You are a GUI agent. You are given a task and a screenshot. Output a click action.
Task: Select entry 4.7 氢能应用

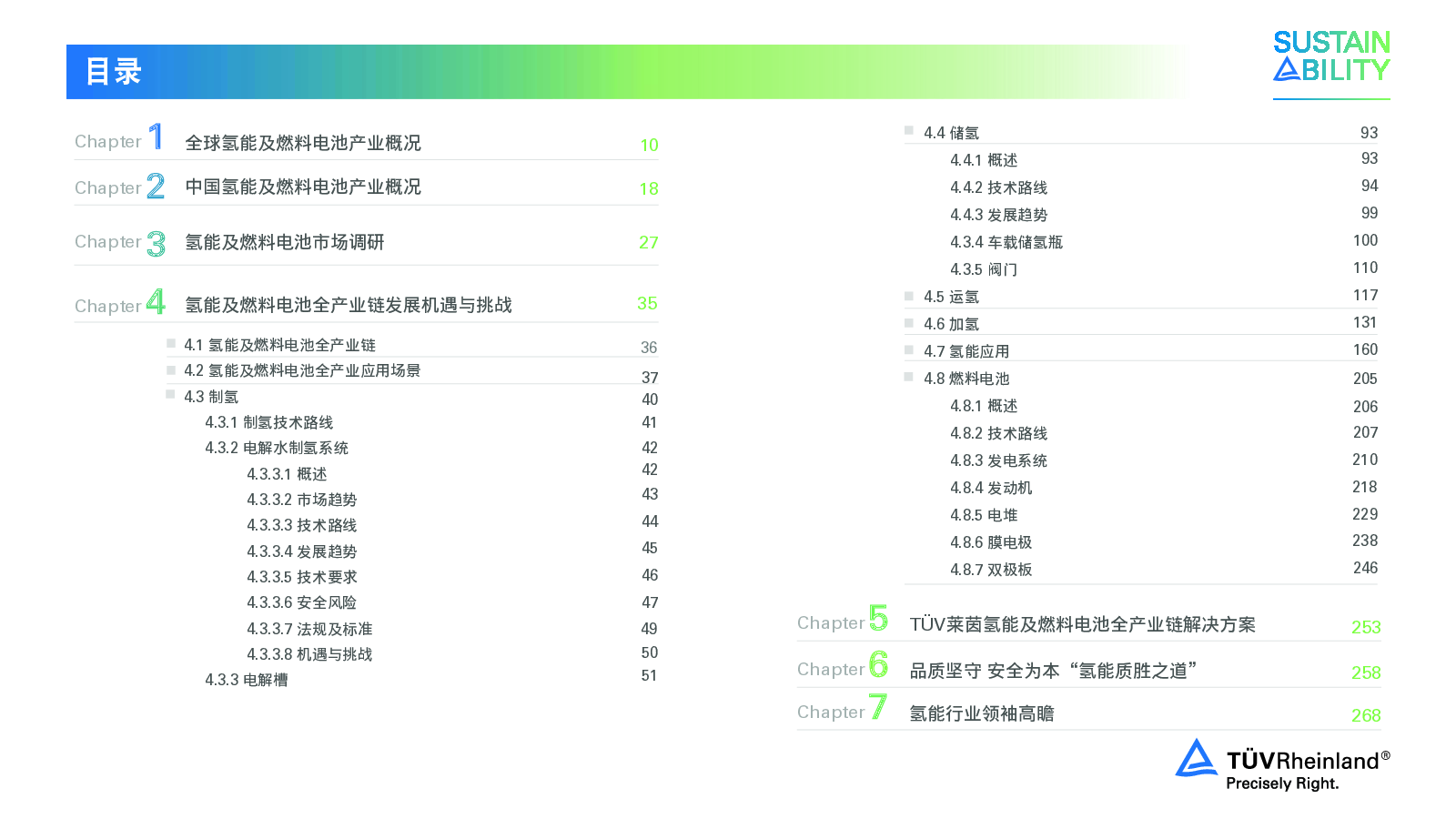pos(966,351)
